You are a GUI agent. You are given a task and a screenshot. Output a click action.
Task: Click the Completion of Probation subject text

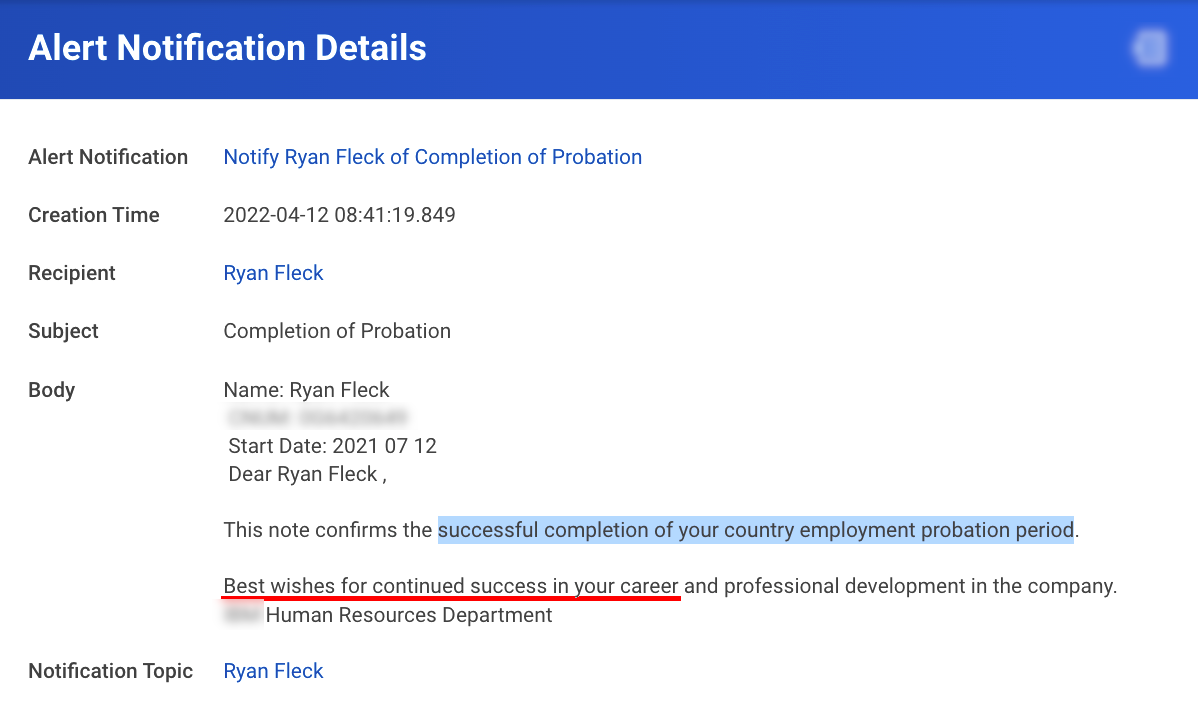[x=337, y=331]
